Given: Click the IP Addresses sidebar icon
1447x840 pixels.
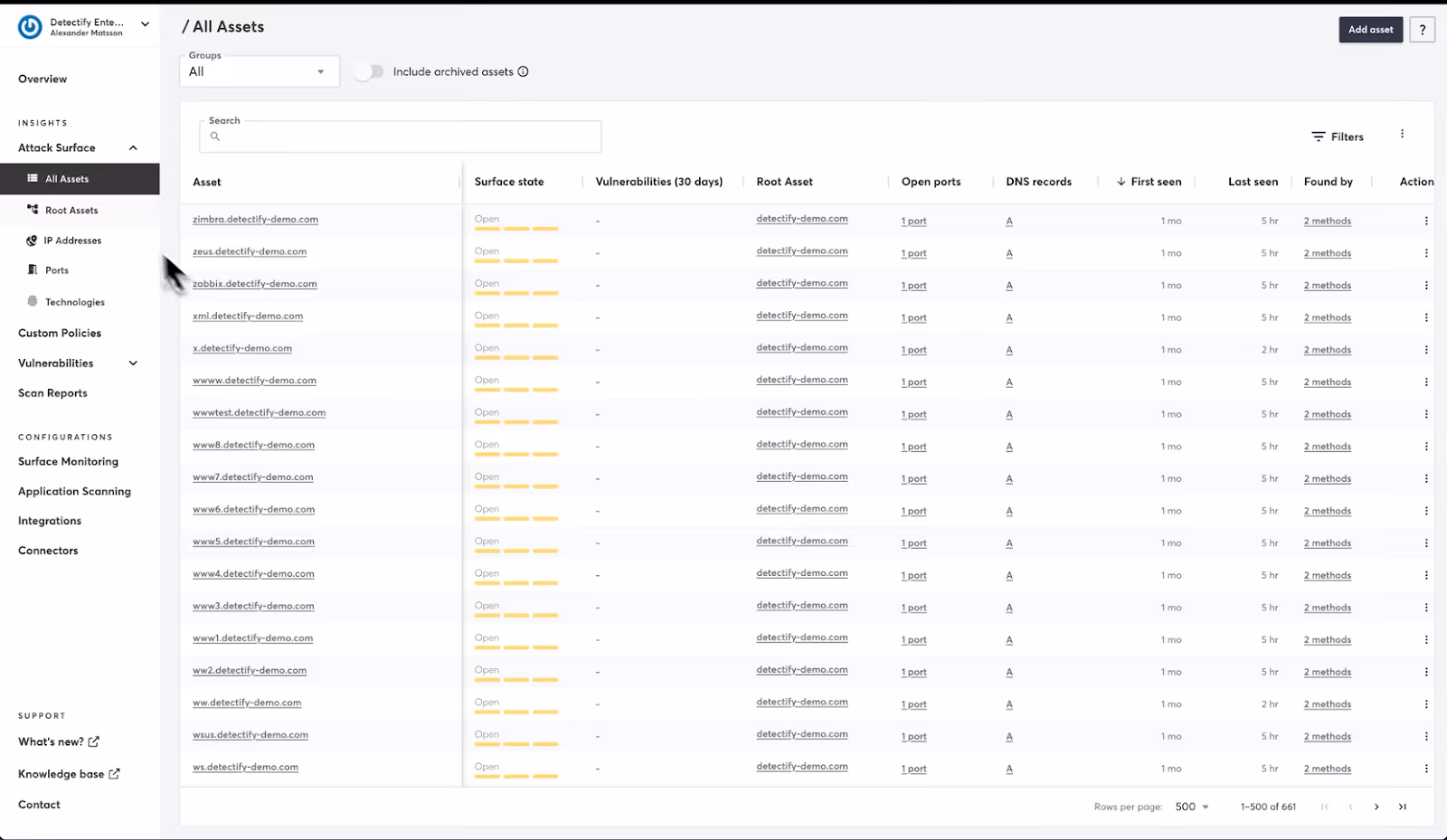Looking at the screenshot, I should [x=32, y=241].
